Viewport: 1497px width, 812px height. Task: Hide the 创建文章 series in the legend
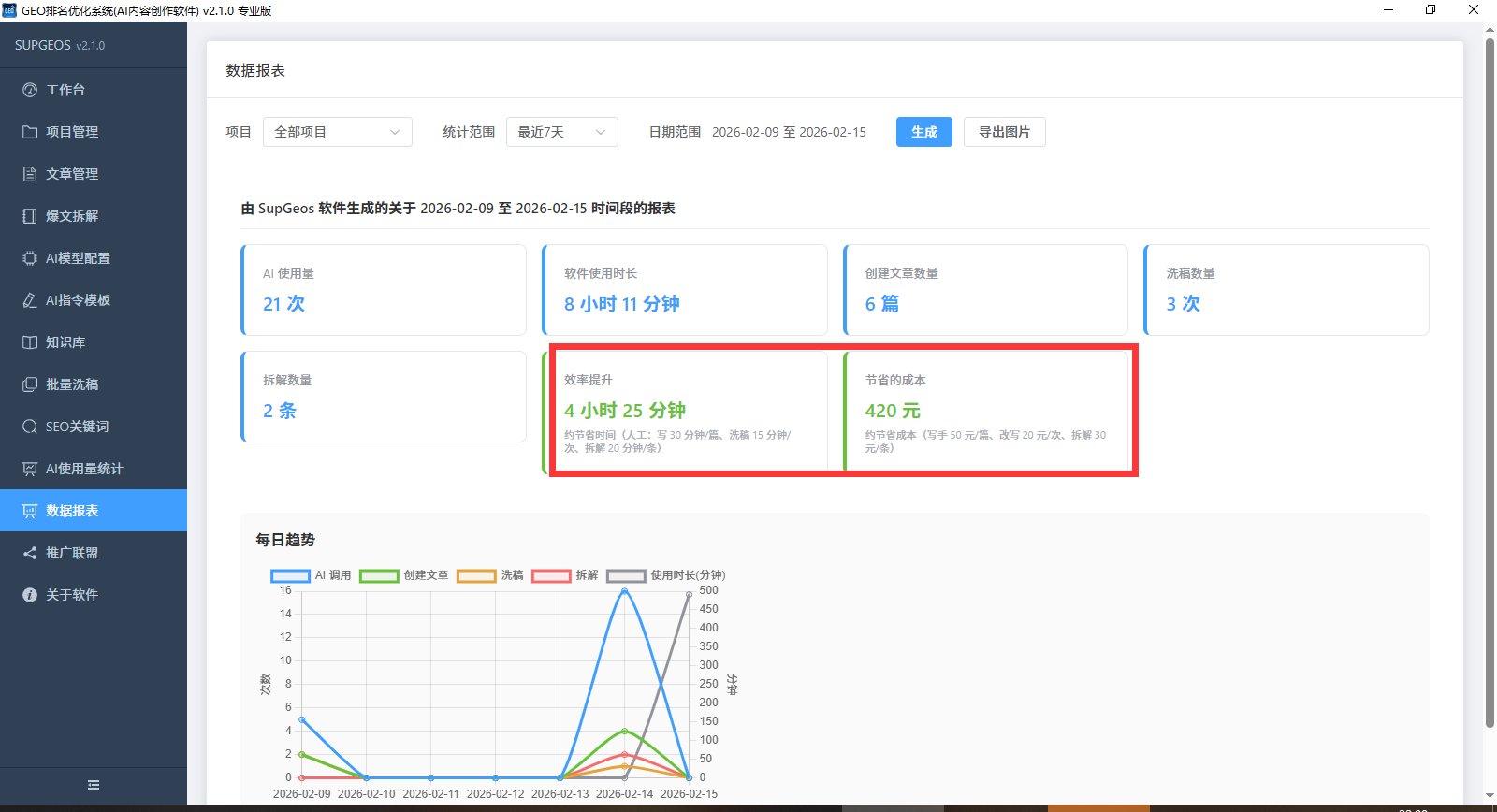[x=403, y=575]
